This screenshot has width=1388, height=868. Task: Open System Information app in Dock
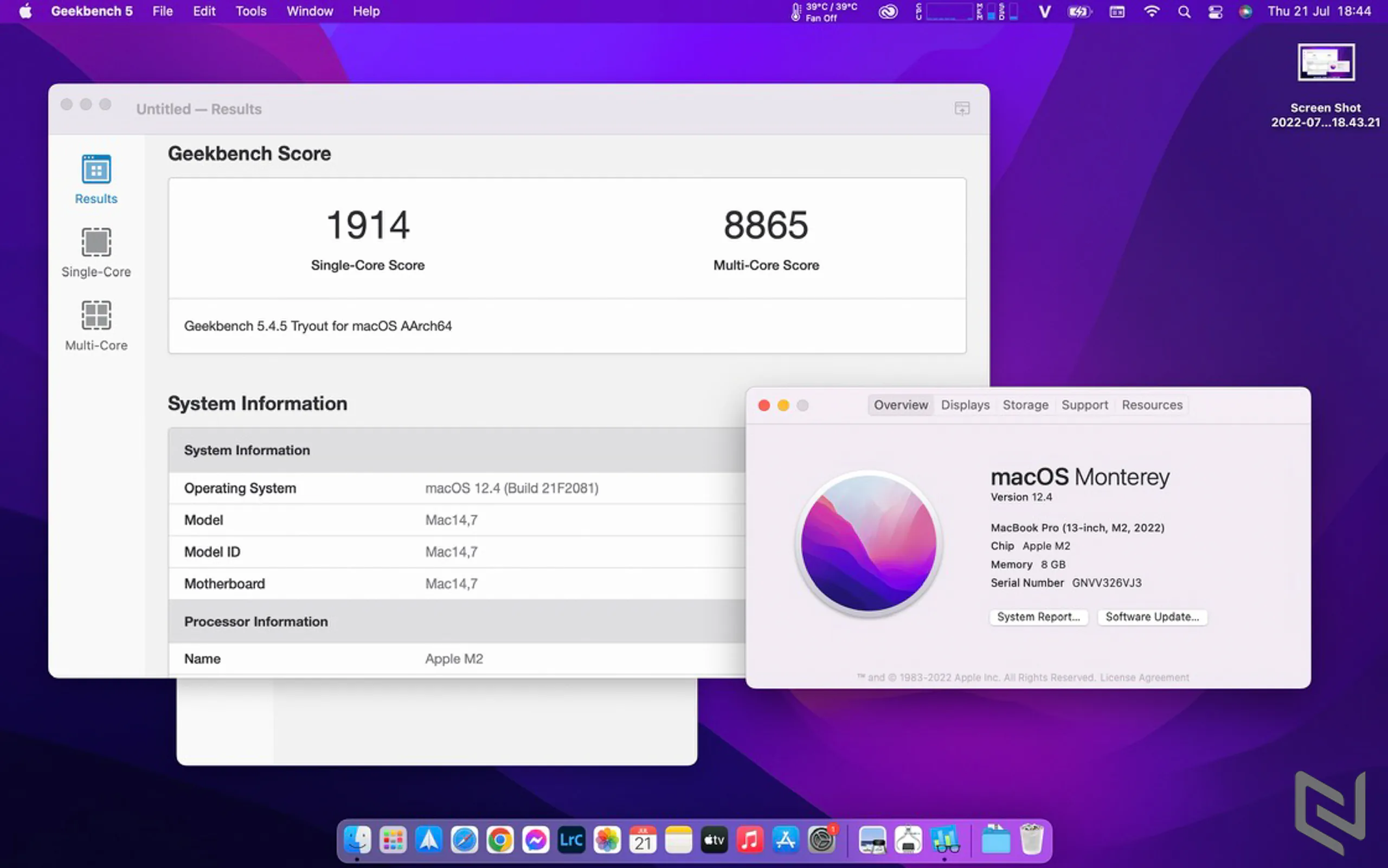pos(908,840)
